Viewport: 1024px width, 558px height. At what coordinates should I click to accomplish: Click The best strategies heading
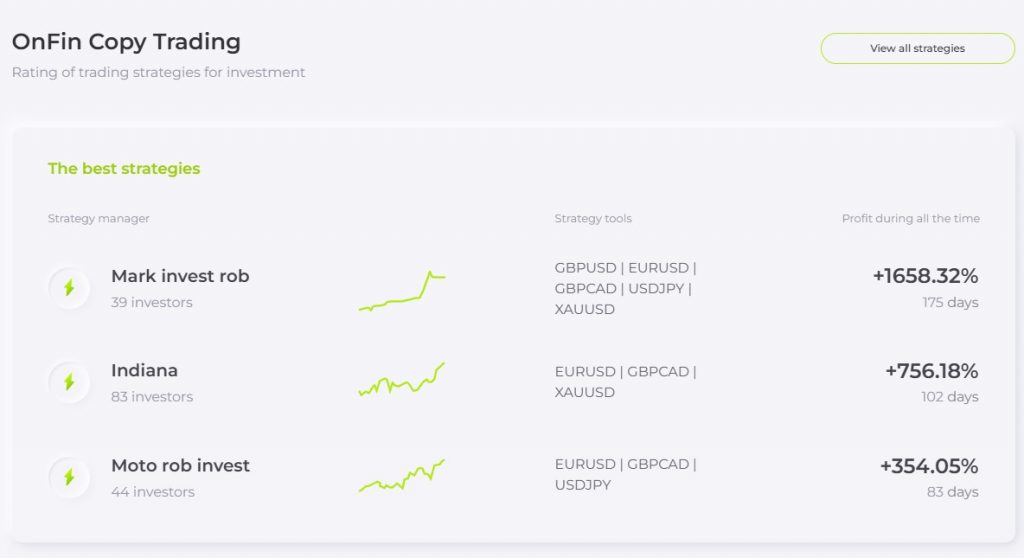(124, 169)
